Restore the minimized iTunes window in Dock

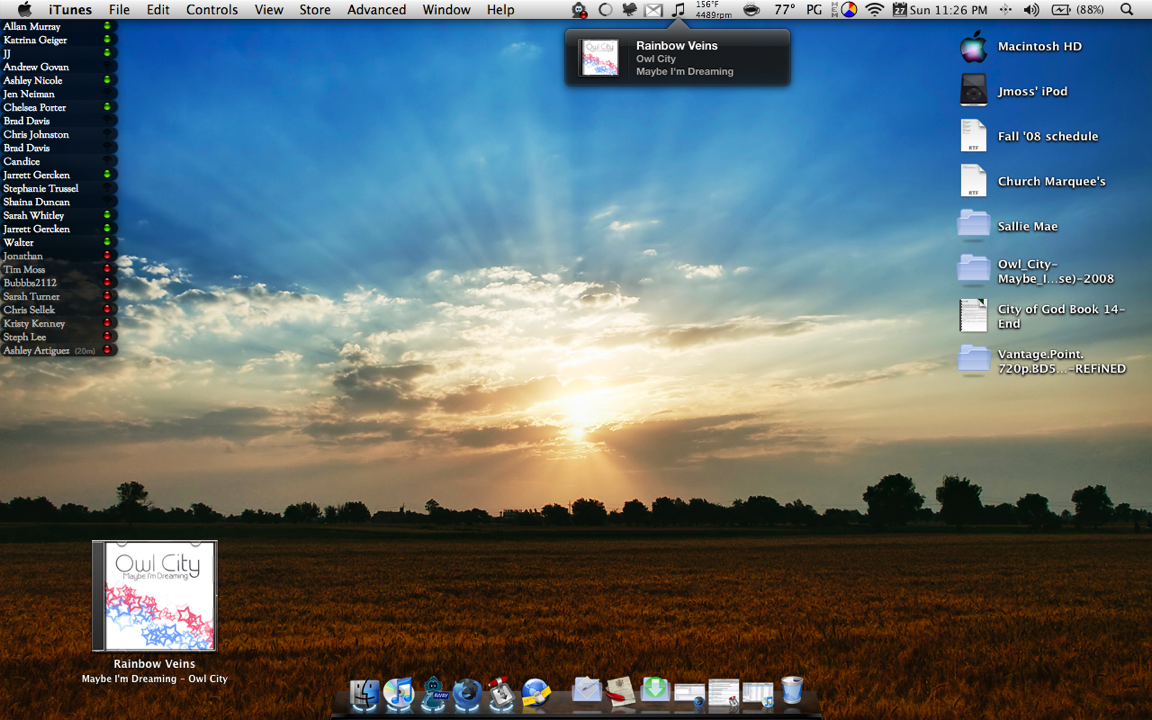click(x=757, y=694)
